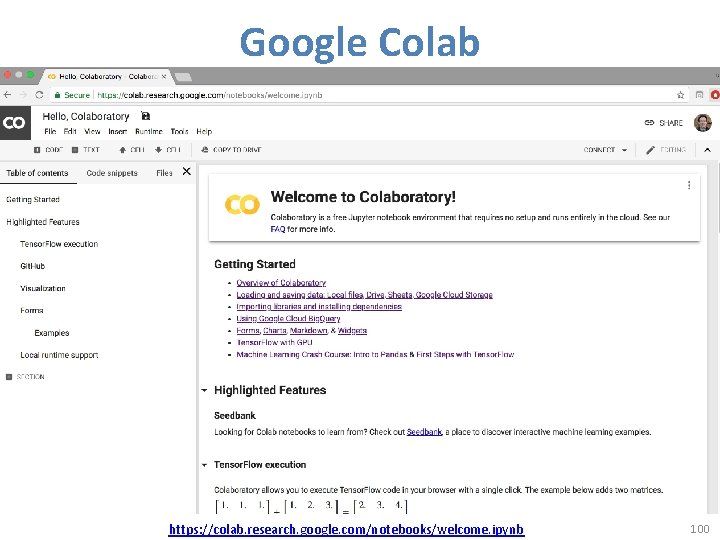Open the Insert menu

click(x=118, y=131)
